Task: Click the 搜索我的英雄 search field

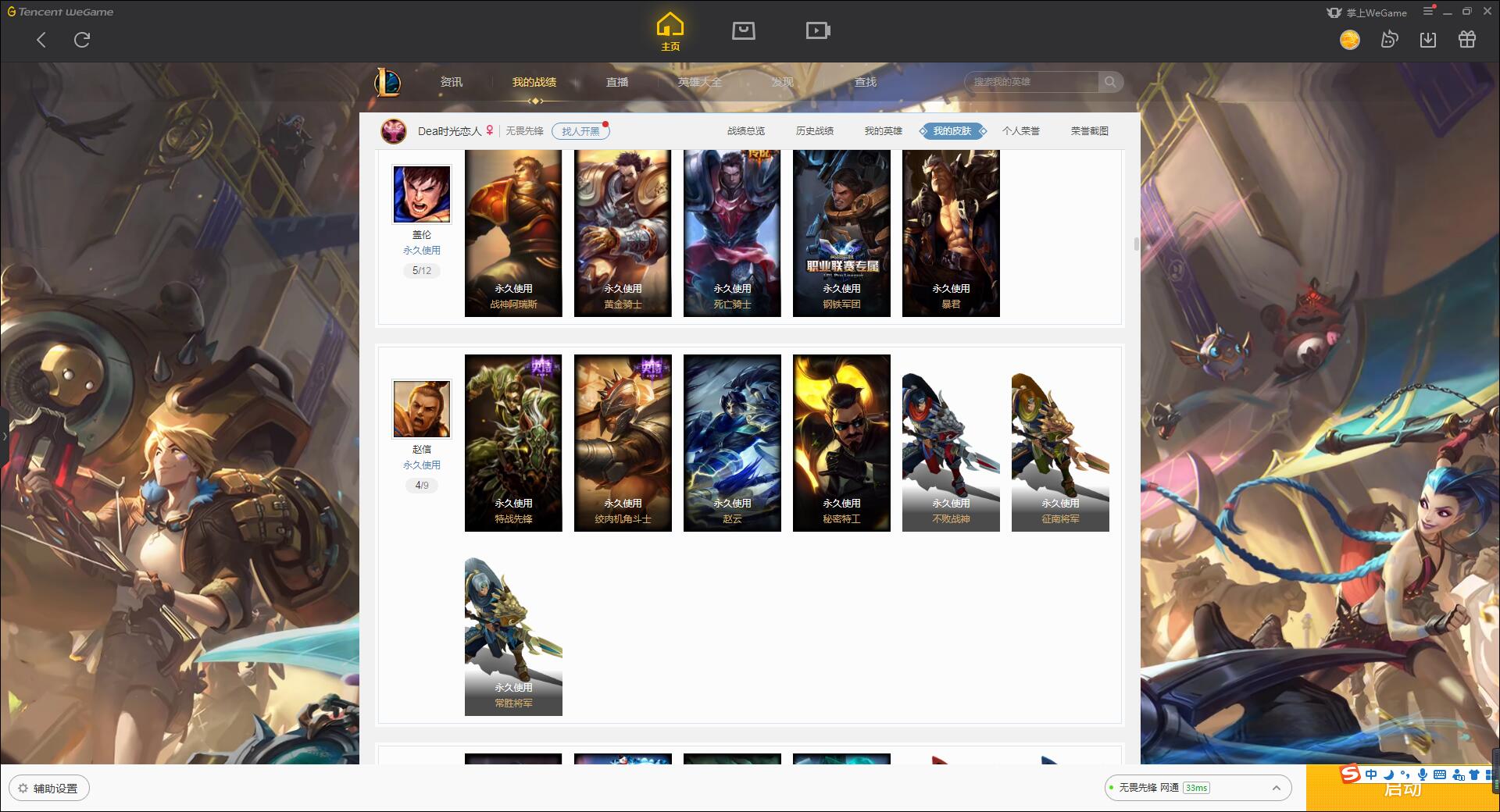Action: click(1031, 82)
